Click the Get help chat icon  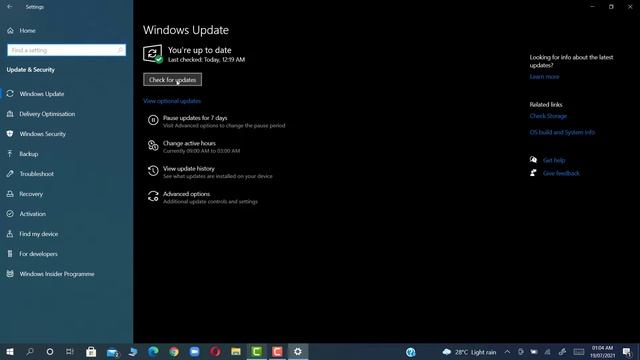pyautogui.click(x=533, y=160)
